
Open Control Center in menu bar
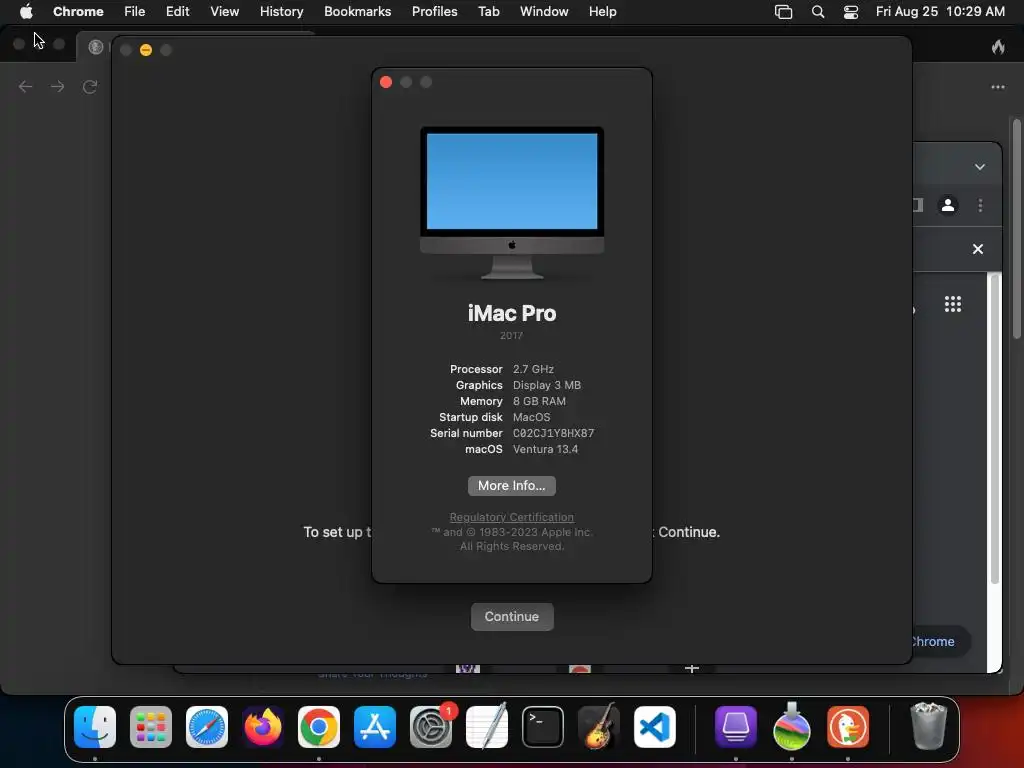[x=851, y=12]
